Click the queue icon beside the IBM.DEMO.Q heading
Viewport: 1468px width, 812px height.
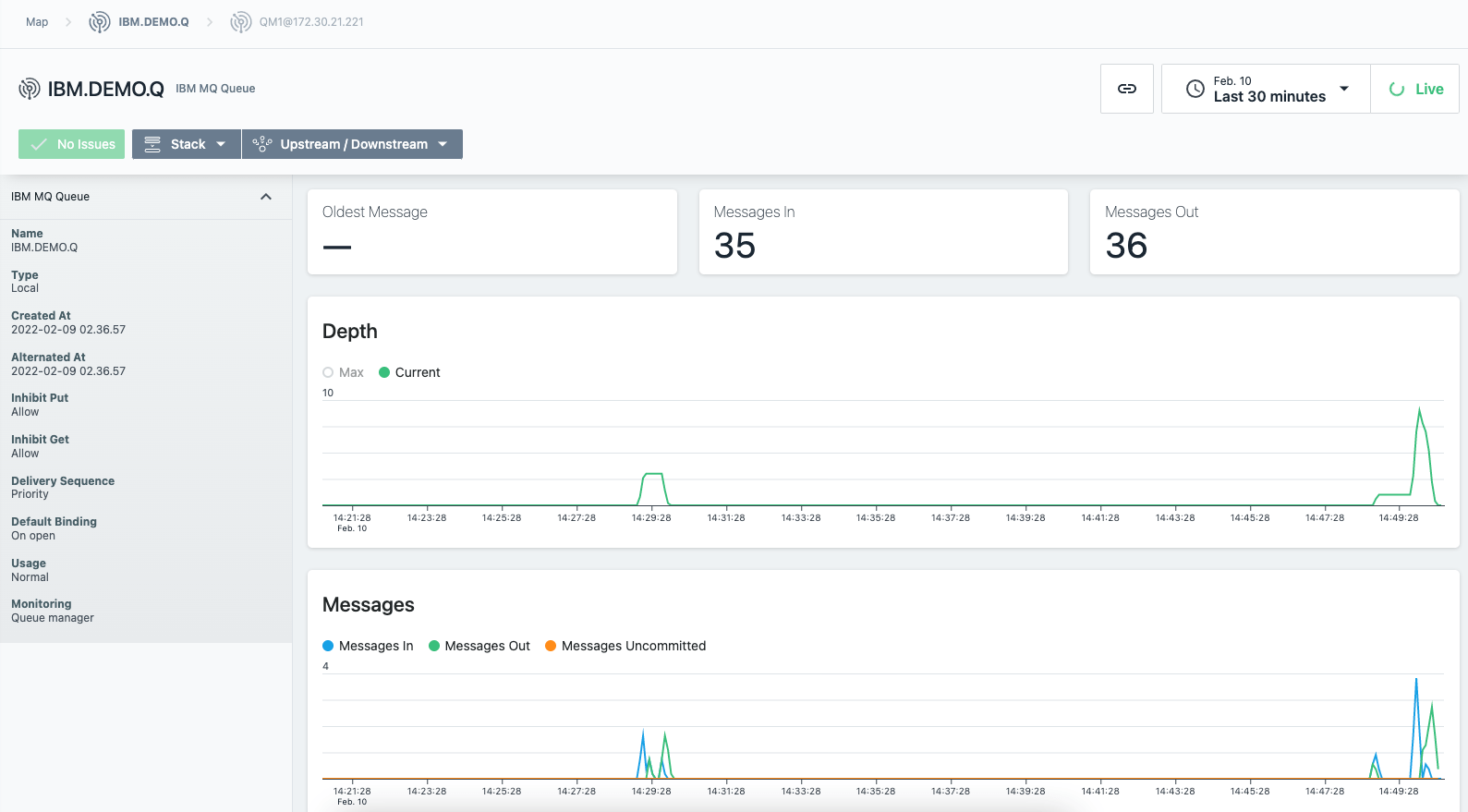point(30,89)
